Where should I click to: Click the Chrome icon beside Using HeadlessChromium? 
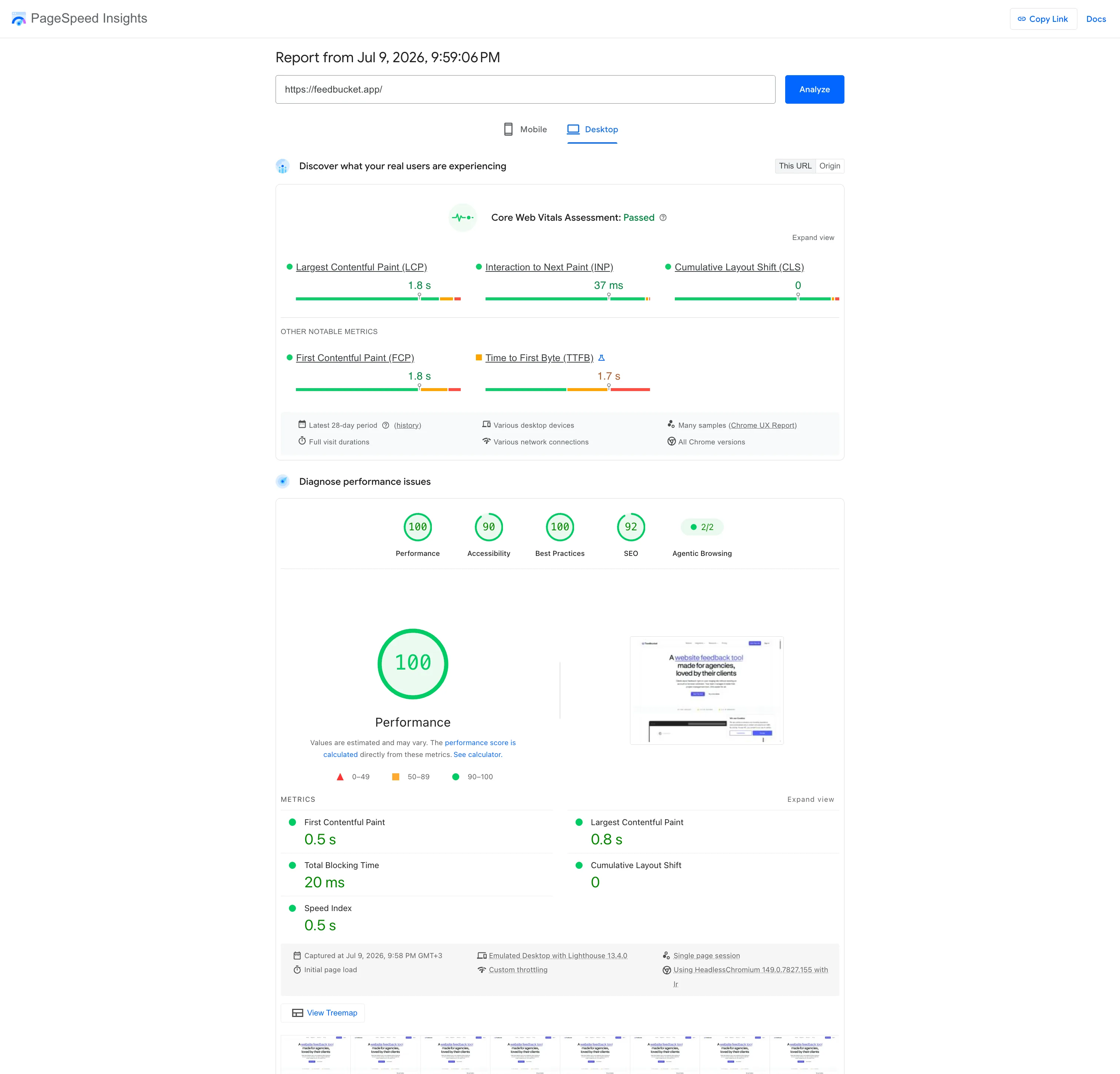(666, 970)
